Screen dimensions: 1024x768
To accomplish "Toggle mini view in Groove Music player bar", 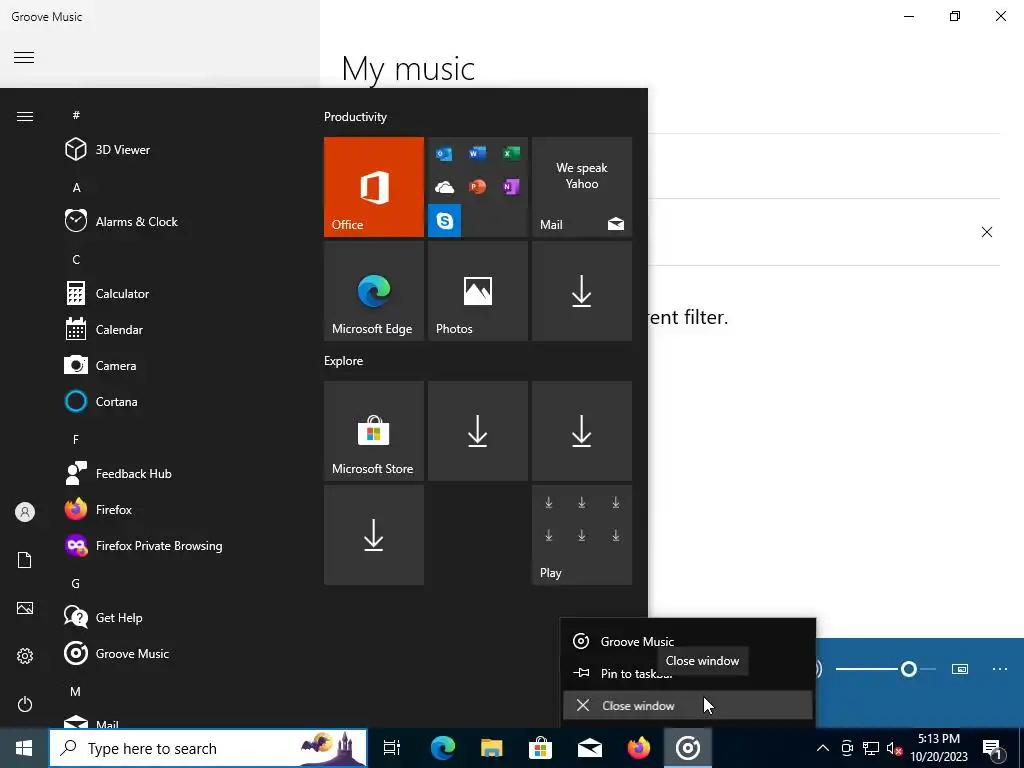I will (959, 669).
